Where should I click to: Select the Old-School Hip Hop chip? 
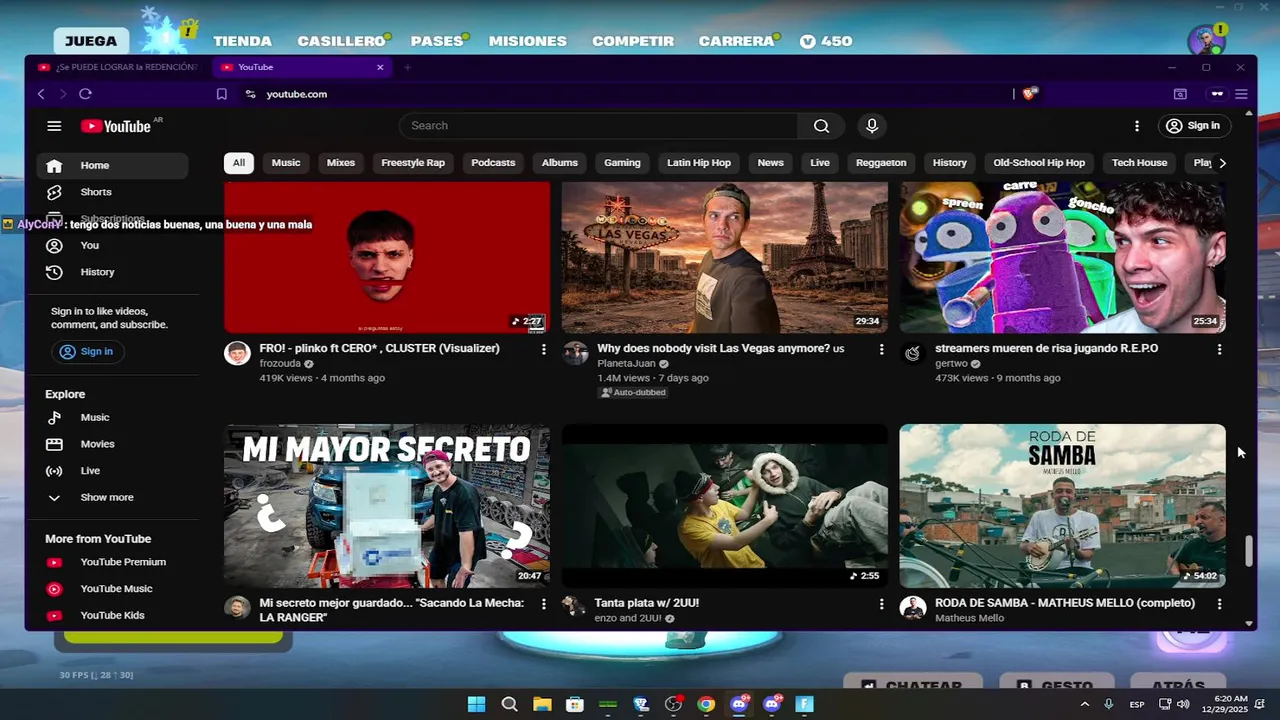pos(1039,163)
